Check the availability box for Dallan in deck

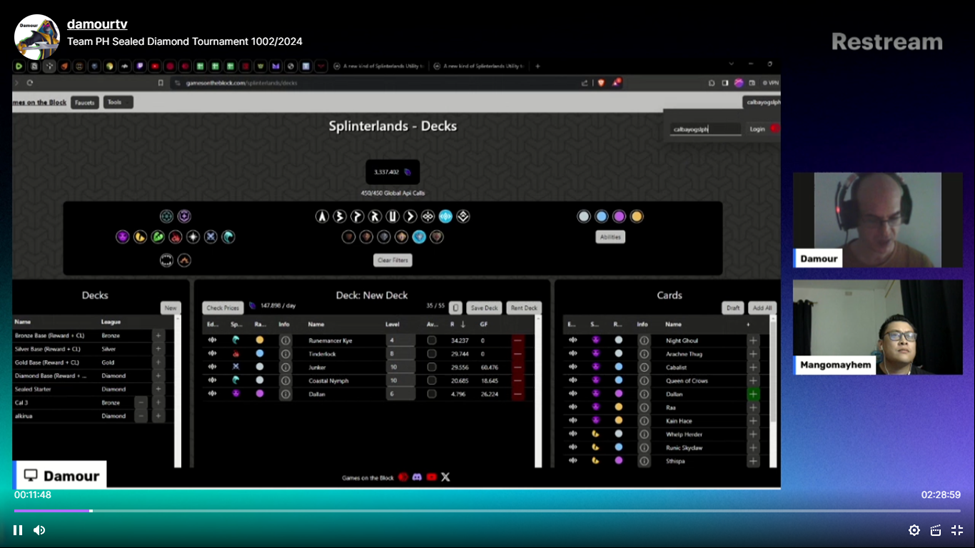432,394
